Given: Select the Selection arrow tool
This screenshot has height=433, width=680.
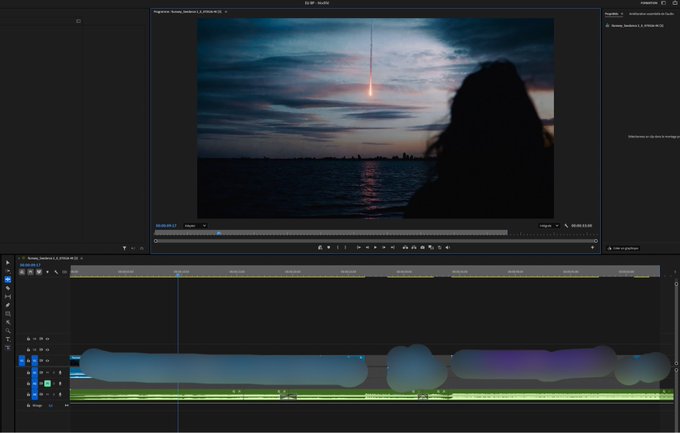Looking at the screenshot, I should pos(8,262).
